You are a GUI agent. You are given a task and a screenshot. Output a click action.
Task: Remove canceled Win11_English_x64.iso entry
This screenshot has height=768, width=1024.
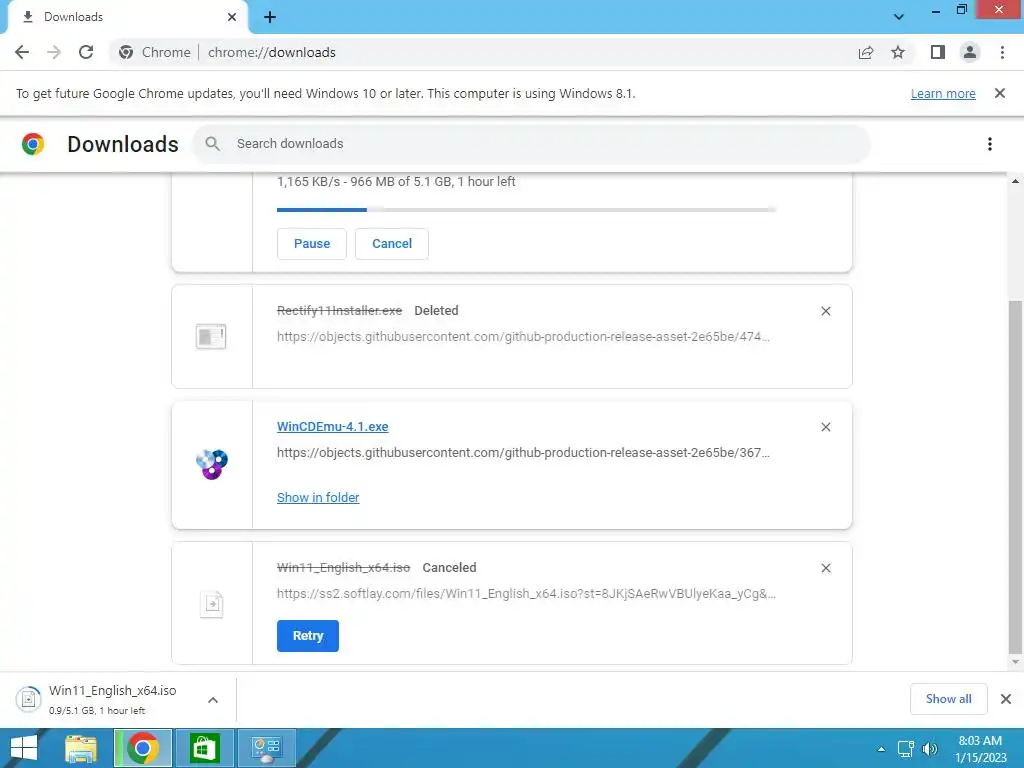[x=825, y=568]
